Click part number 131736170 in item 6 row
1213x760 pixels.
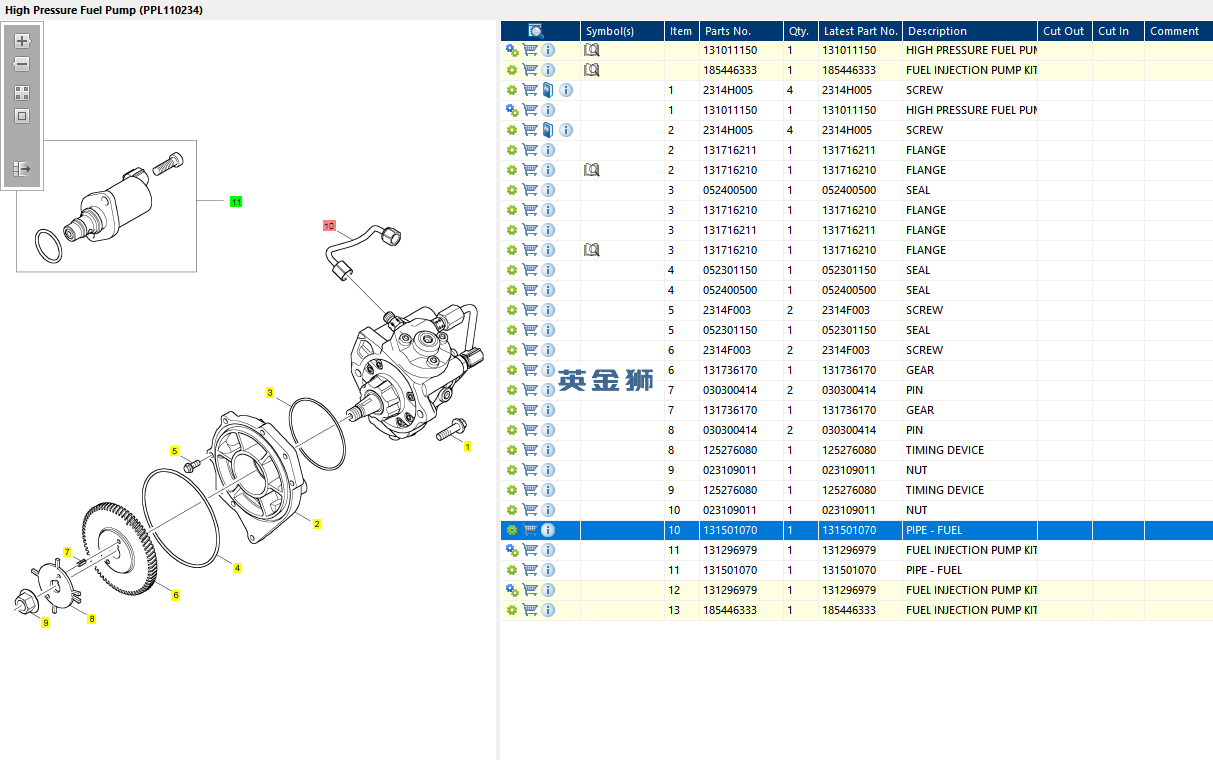[730, 370]
